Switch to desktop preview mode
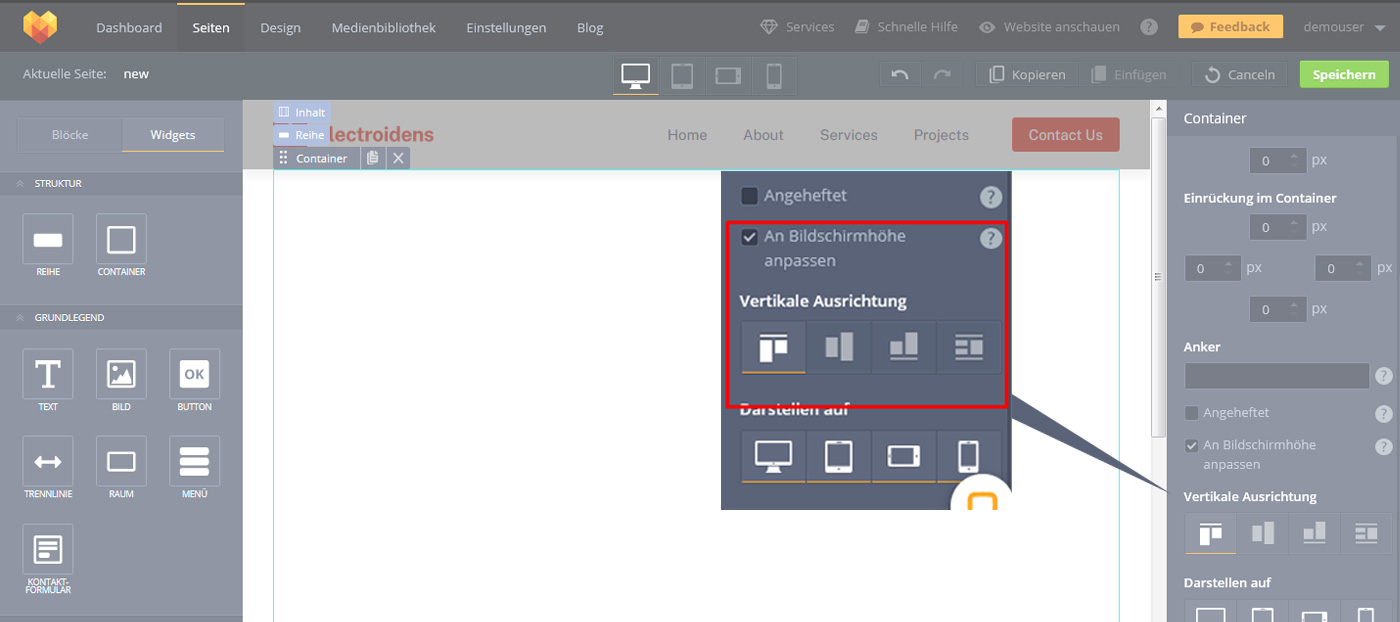 [x=635, y=75]
